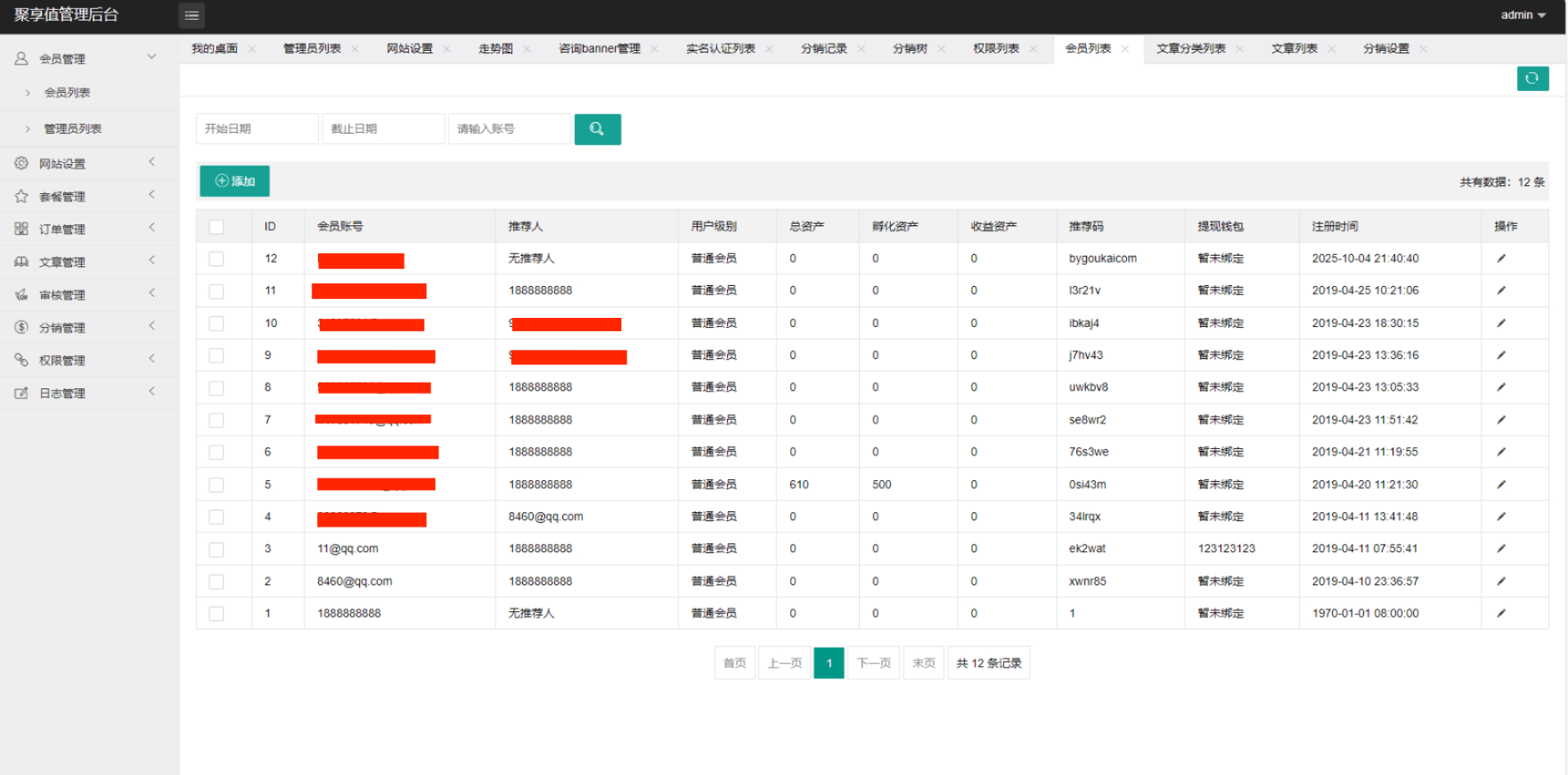Go to 末页 last page
Viewport: 1568px width, 775px height.
(x=923, y=663)
